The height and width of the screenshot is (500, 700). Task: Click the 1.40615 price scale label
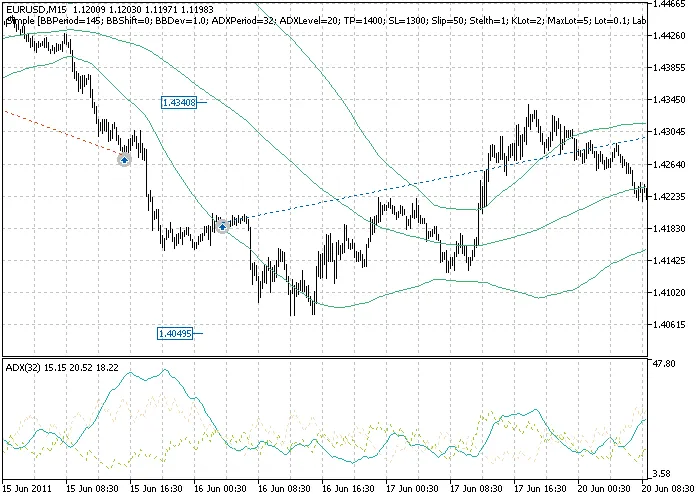667,325
